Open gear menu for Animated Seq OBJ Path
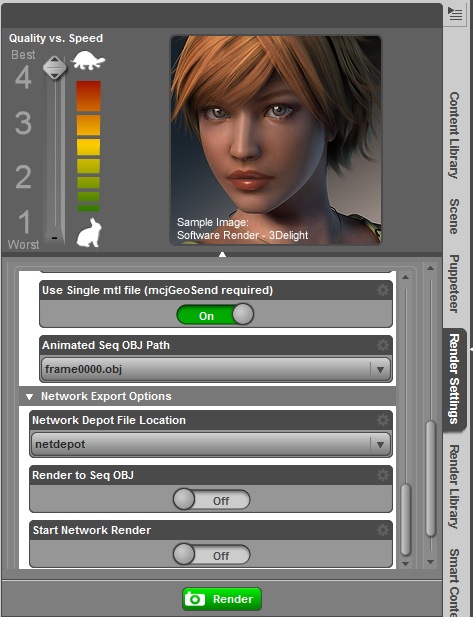This screenshot has height=617, width=473. 382,345
